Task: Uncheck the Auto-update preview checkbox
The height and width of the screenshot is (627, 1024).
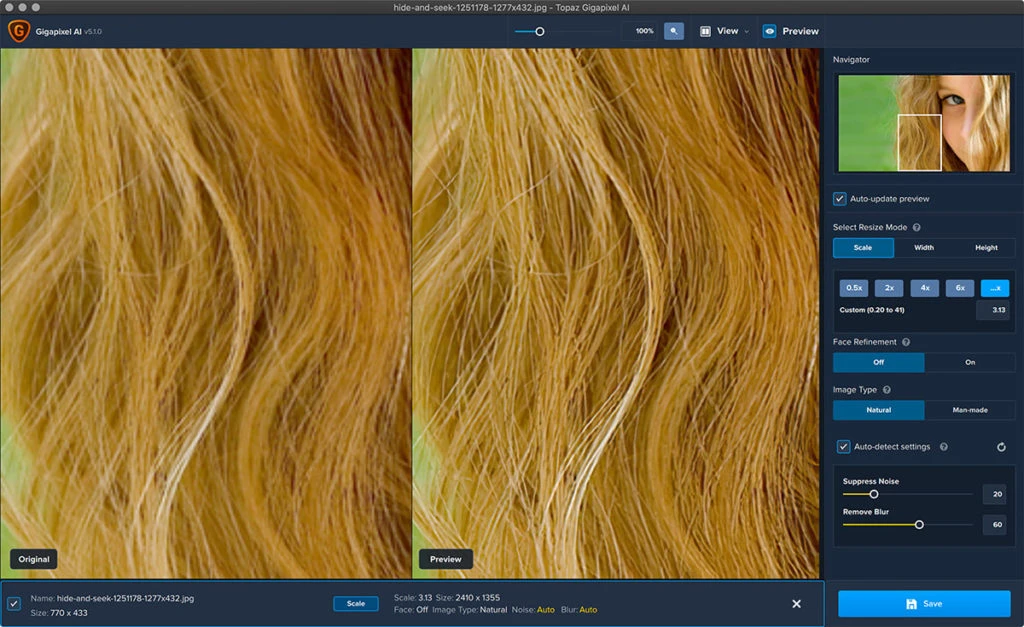Action: tap(840, 199)
